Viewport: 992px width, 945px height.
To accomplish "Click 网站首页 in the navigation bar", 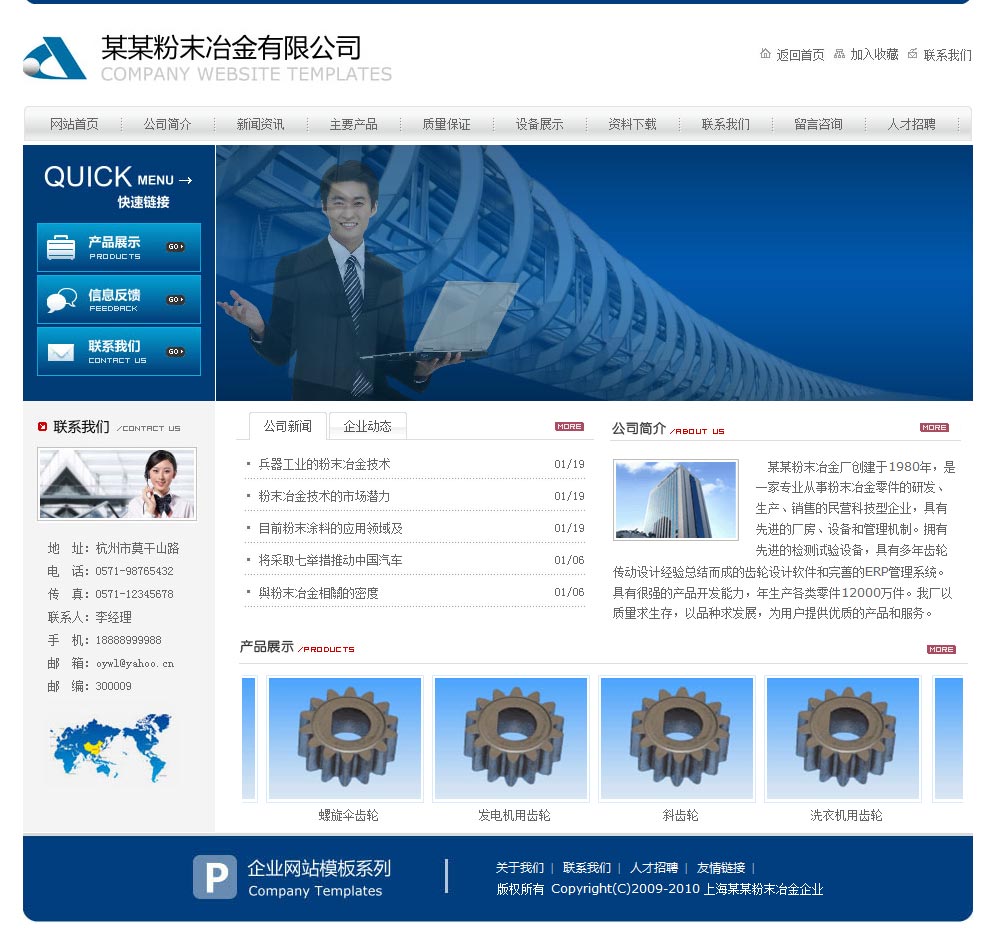I will [x=75, y=124].
